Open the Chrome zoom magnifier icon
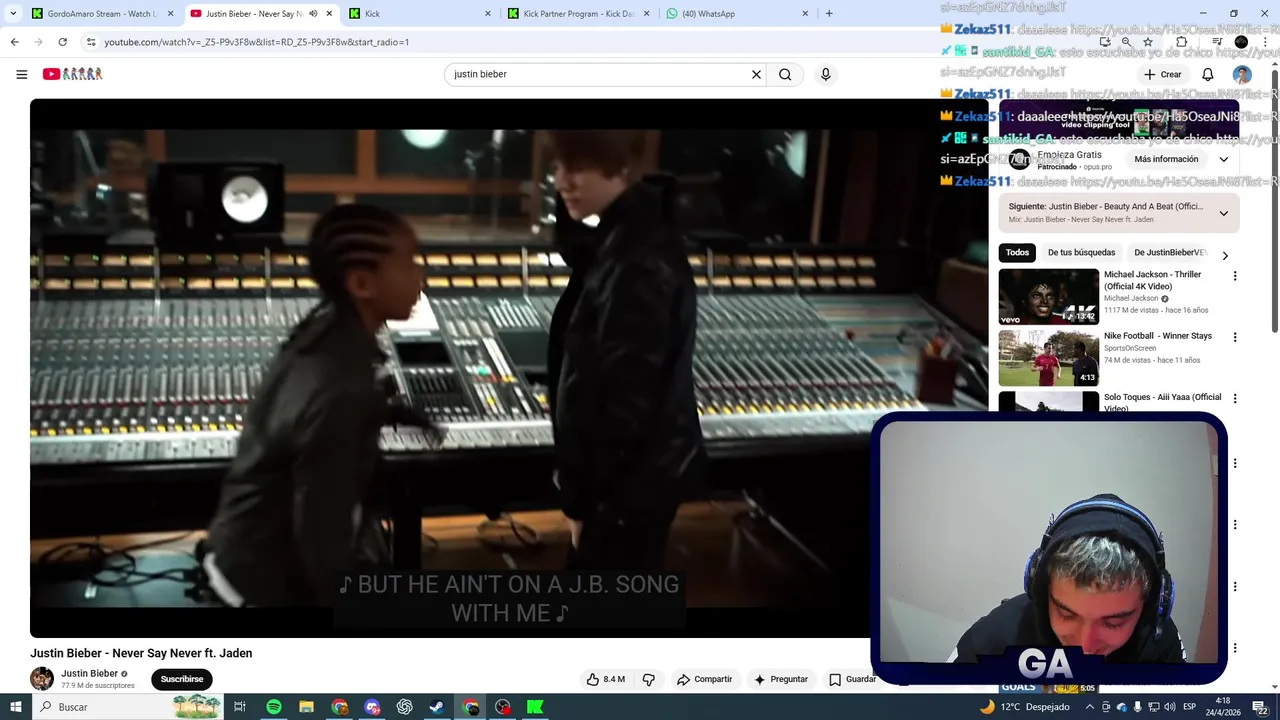This screenshot has width=1280, height=720. click(1126, 42)
